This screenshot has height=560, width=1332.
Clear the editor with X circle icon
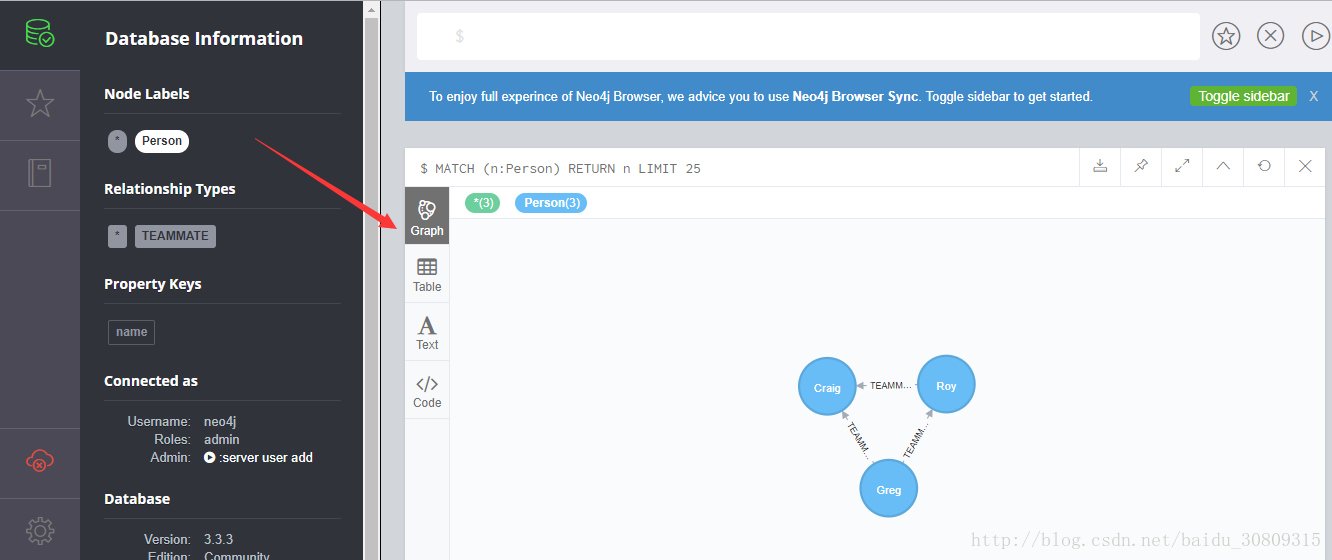(1270, 36)
